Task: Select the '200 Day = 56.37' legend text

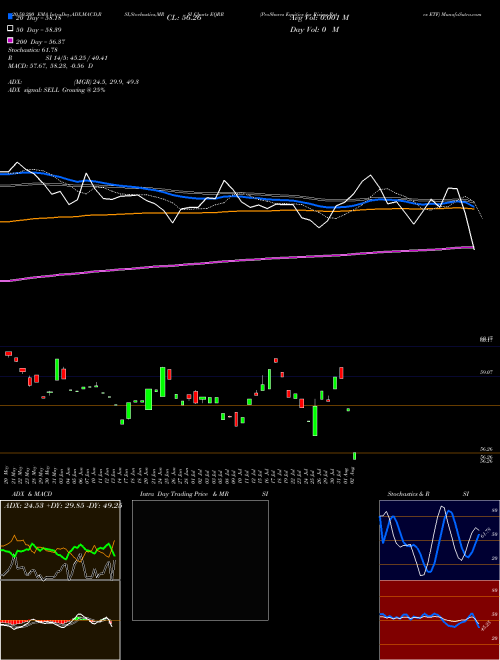Action: coord(40,42)
